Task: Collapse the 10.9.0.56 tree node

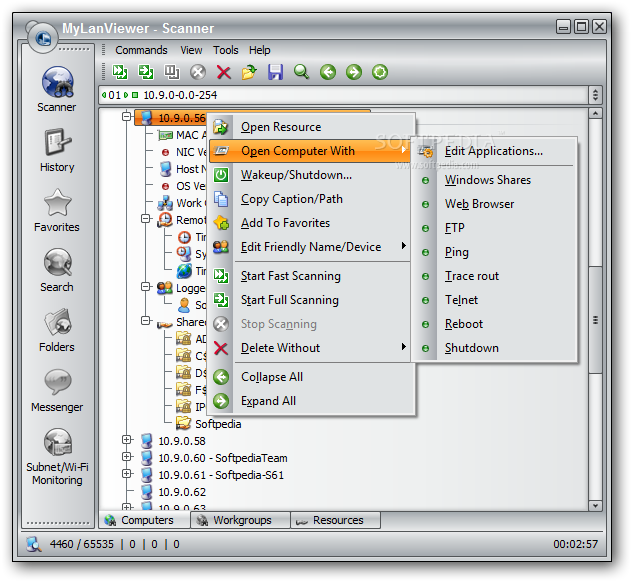Action: tap(127, 116)
